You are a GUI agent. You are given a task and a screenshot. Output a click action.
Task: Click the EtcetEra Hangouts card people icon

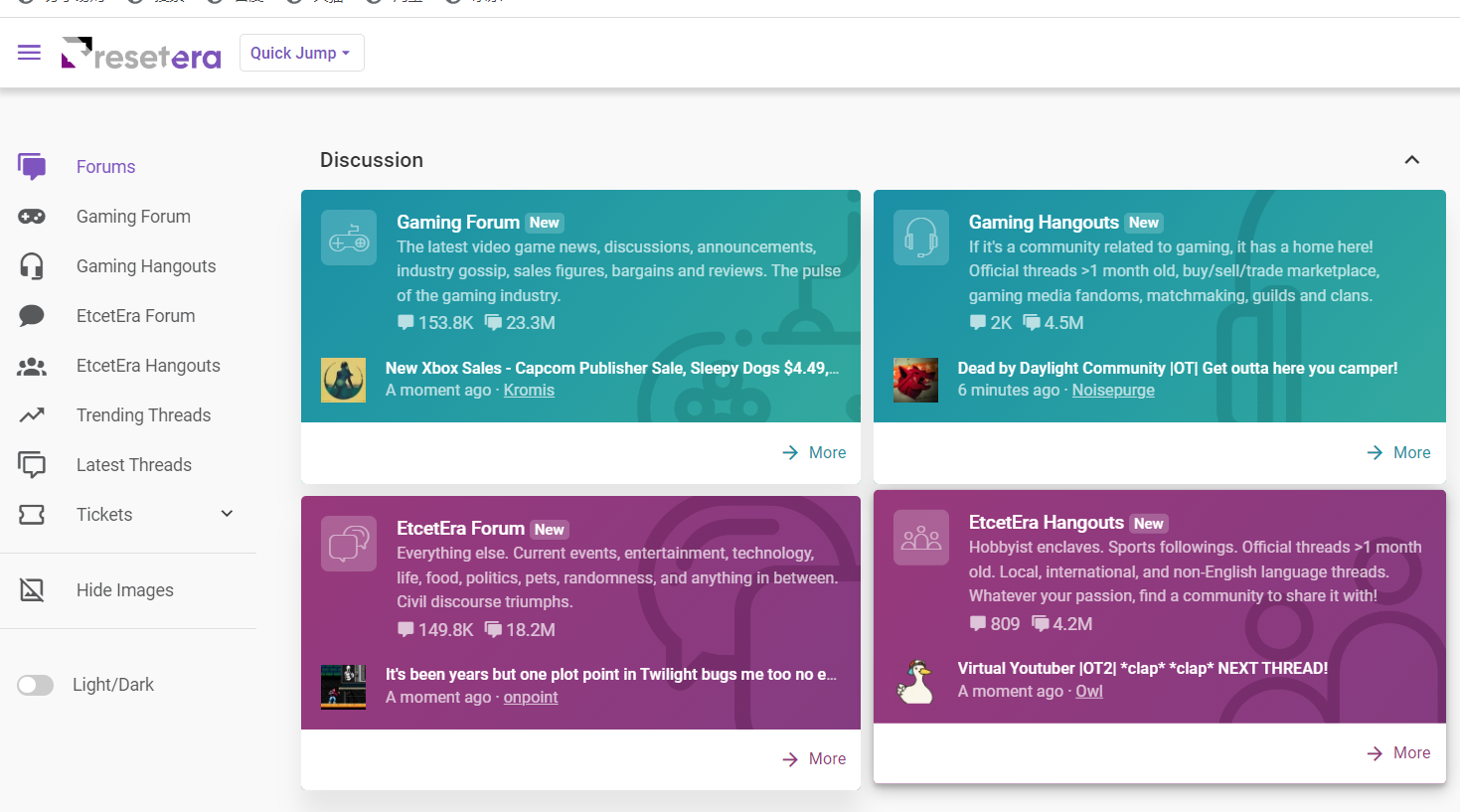(920, 538)
